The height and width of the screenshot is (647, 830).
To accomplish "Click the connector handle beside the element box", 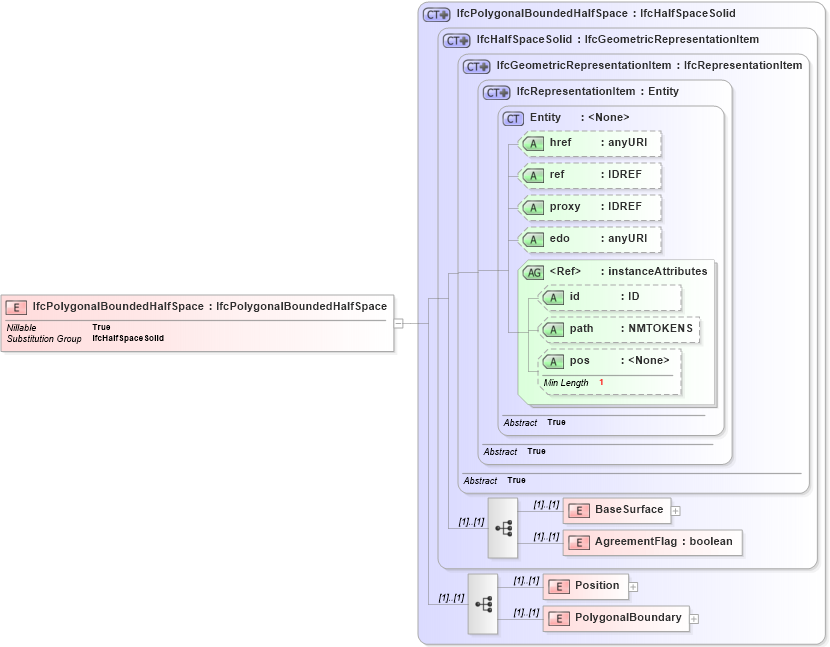I will pyautogui.click(x=397, y=322).
